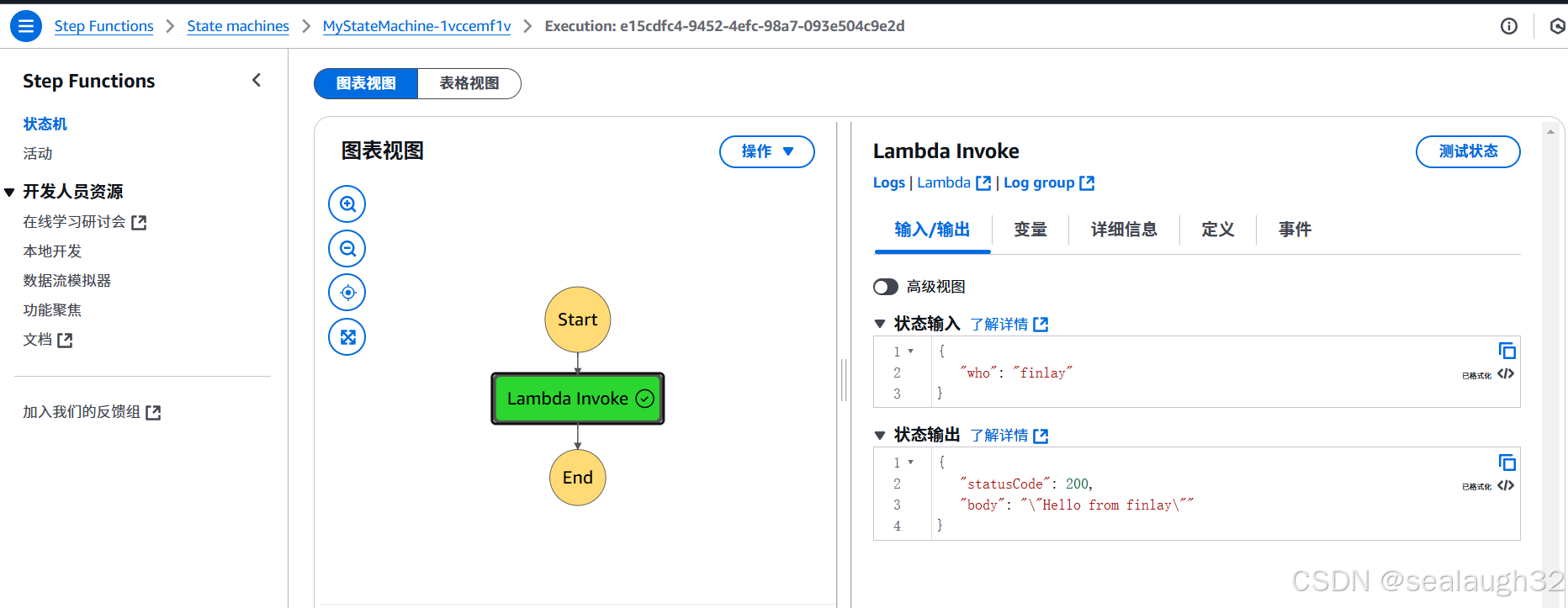1568x608 pixels.
Task: Select the 输入/输出 tab
Action: click(932, 230)
